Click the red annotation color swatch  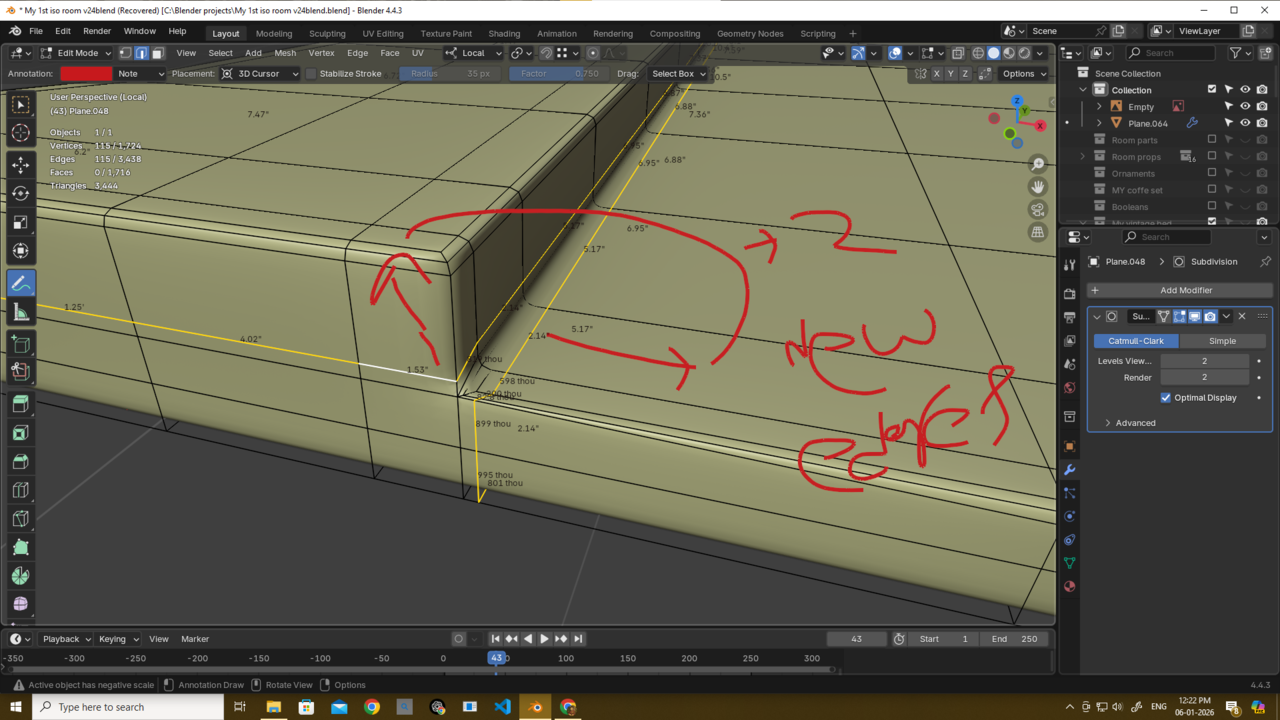click(x=86, y=74)
